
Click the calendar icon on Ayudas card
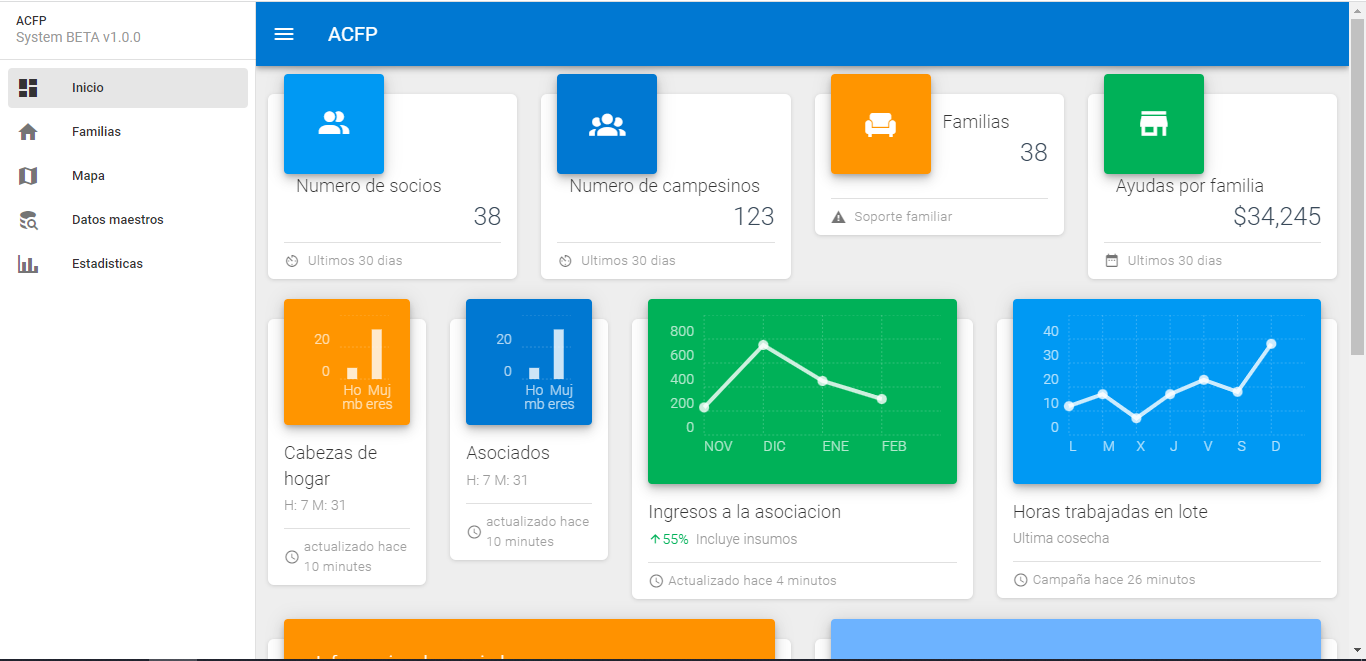(x=1112, y=261)
